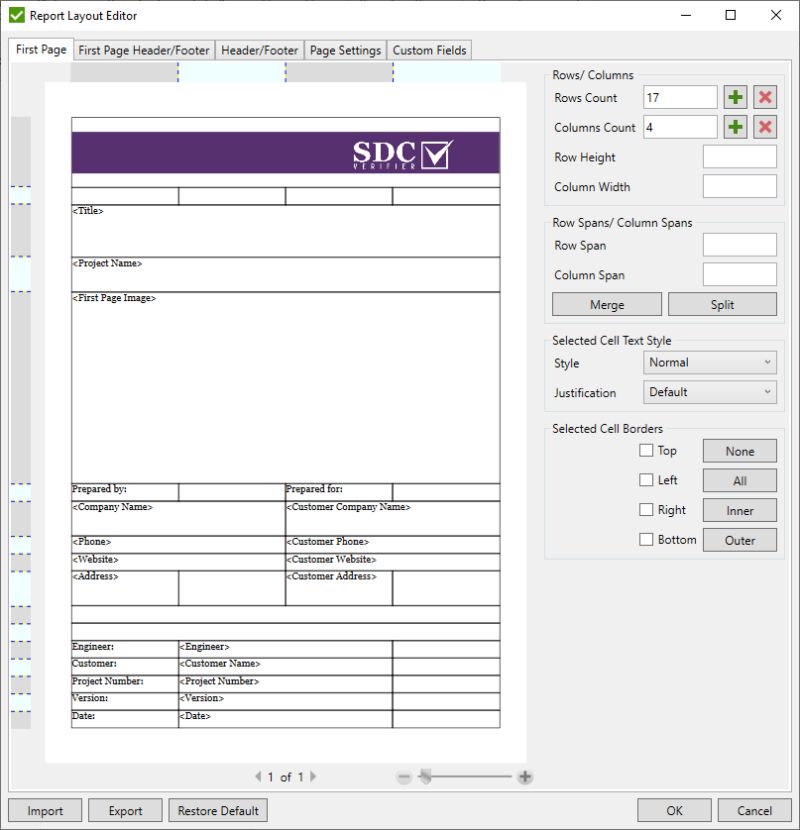Click the Report Layout Editor title bar icon
Viewport: 800px width, 830px height.
pyautogui.click(x=14, y=15)
